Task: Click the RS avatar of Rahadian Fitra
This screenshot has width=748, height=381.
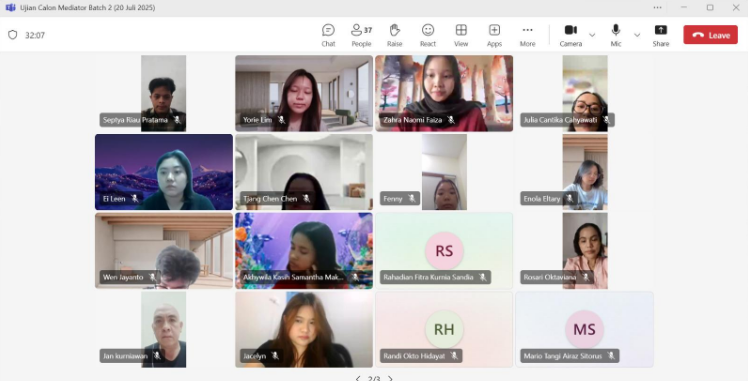Action: click(444, 250)
